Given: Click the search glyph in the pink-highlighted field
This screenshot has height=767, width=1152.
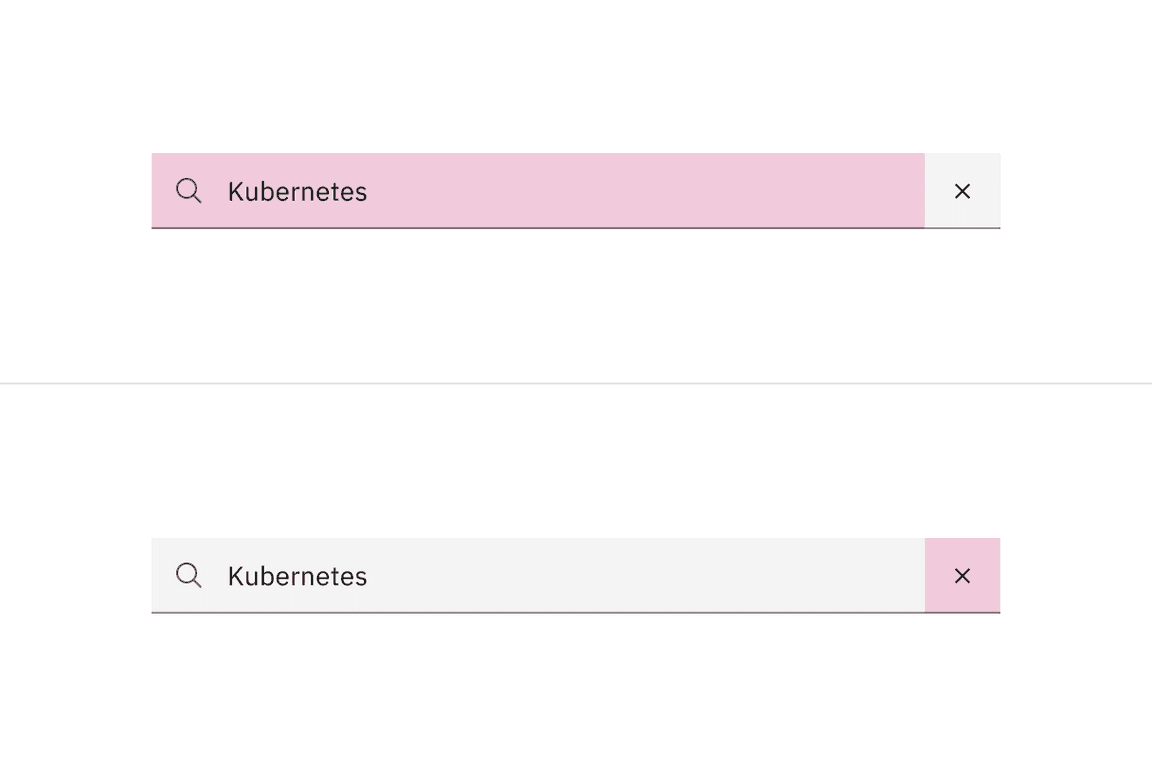Looking at the screenshot, I should point(189,190).
